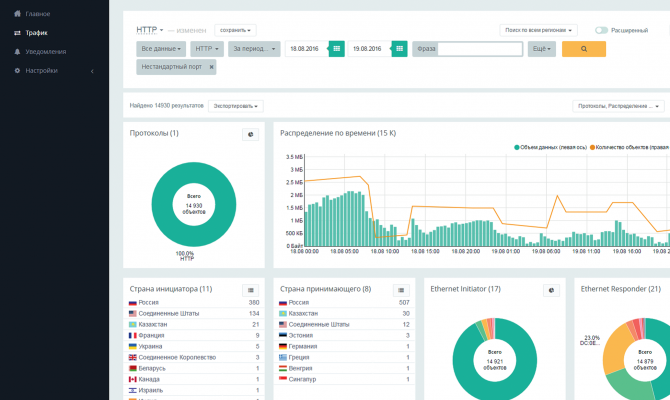The height and width of the screenshot is (400, 670).
Task: Toggle Объем данных legend marker
Action: point(517,147)
